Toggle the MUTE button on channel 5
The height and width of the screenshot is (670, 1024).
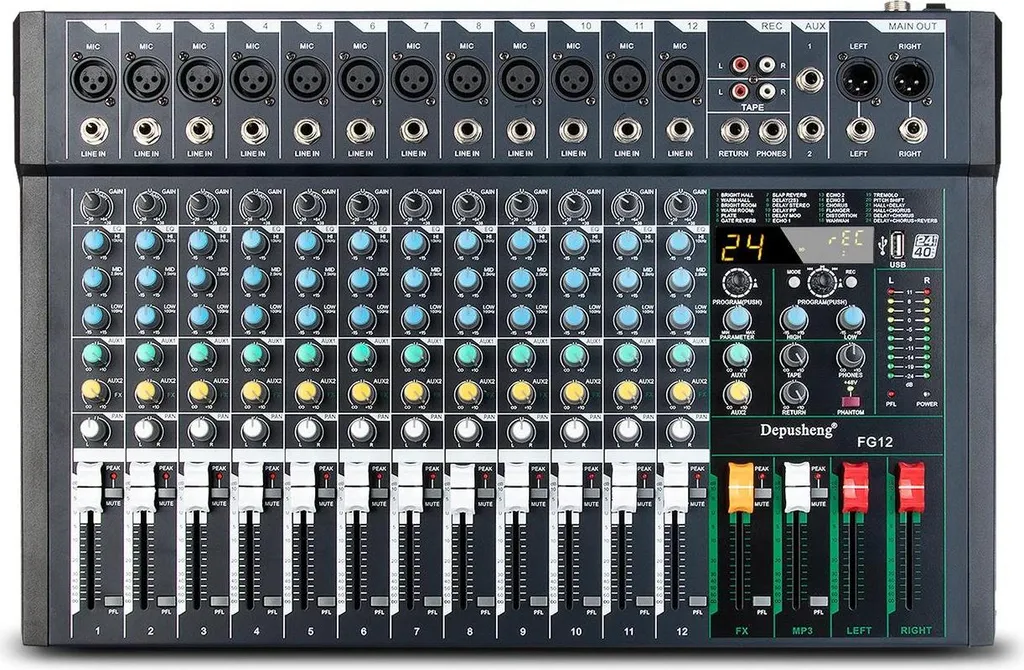pyautogui.click(x=325, y=493)
